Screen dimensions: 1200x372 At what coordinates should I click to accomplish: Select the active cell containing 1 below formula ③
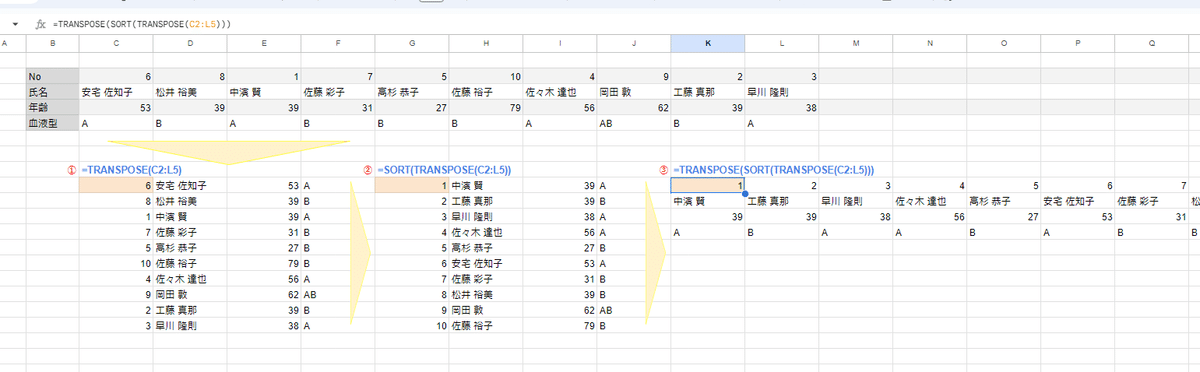708,185
